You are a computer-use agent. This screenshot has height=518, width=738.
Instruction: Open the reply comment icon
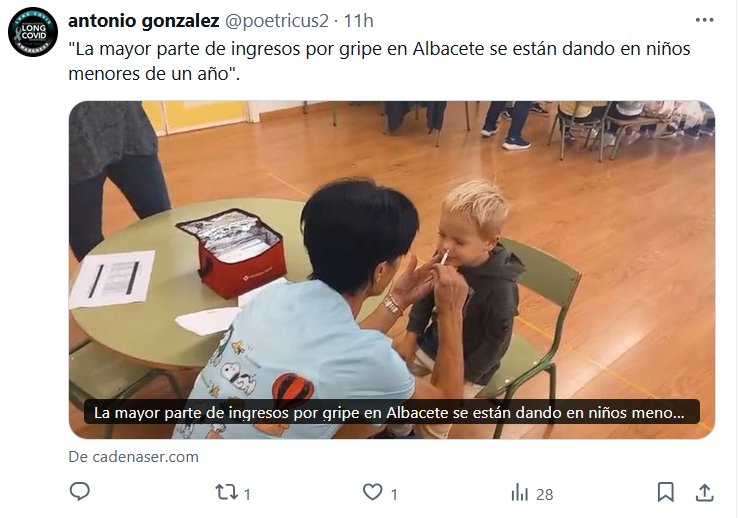click(x=80, y=492)
